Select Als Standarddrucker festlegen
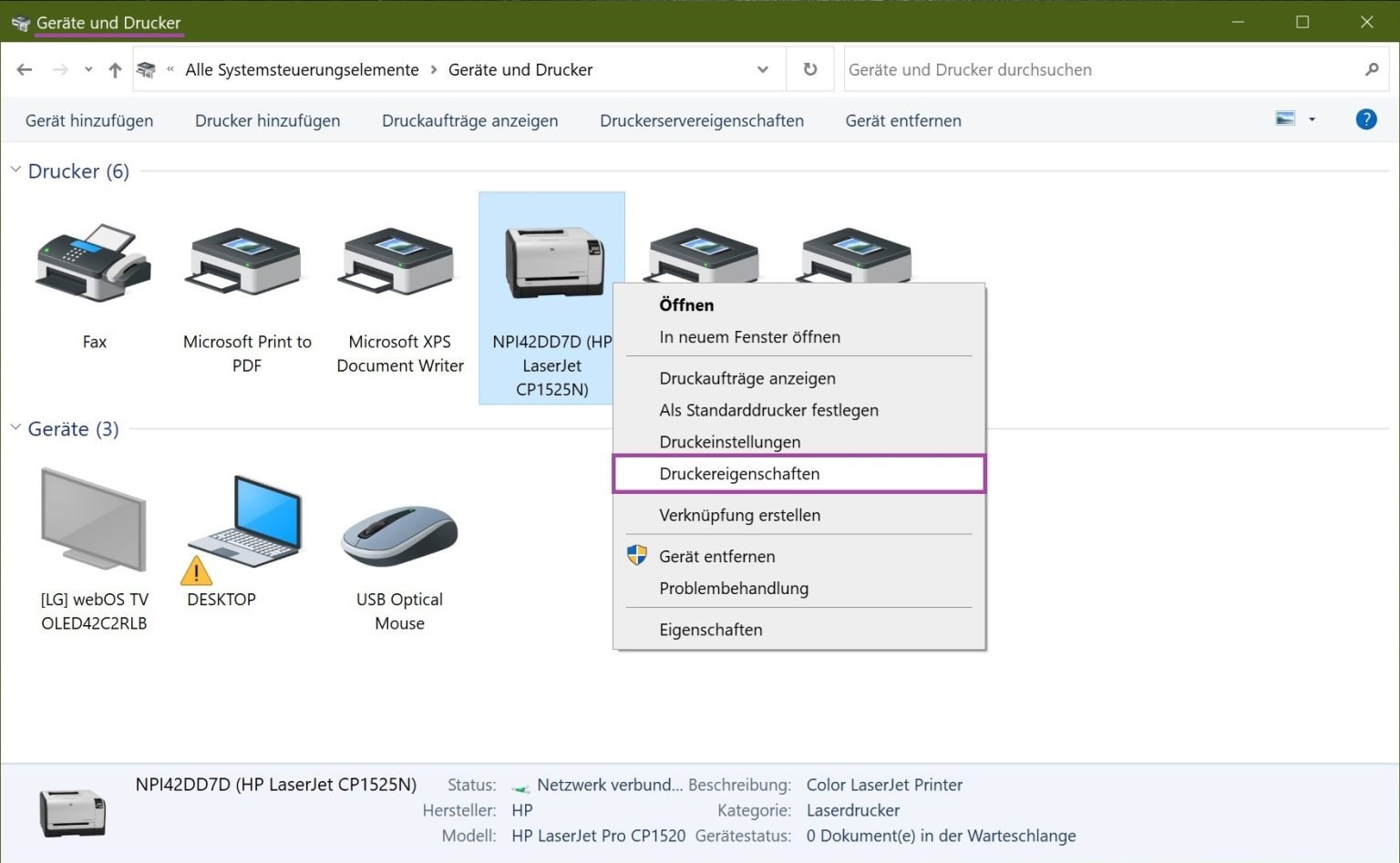This screenshot has width=1400, height=863. tap(768, 410)
